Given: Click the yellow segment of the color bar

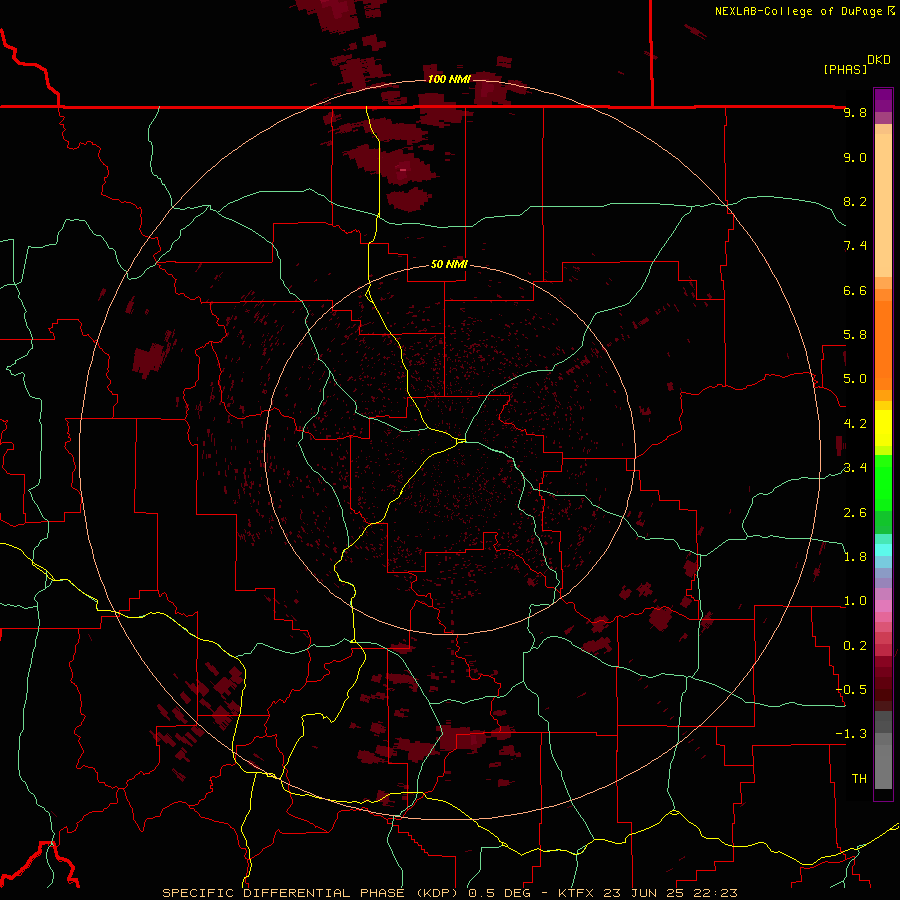Looking at the screenshot, I should click(883, 428).
